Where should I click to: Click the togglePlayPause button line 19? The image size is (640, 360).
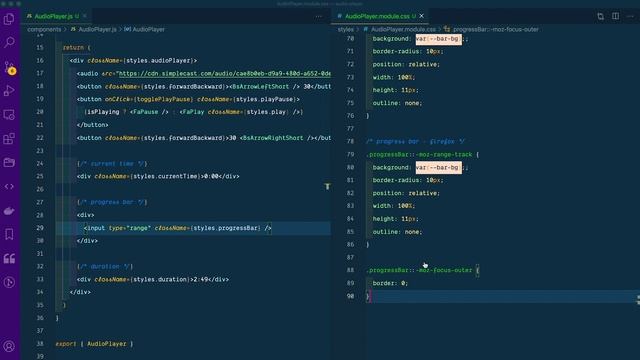(x=188, y=99)
